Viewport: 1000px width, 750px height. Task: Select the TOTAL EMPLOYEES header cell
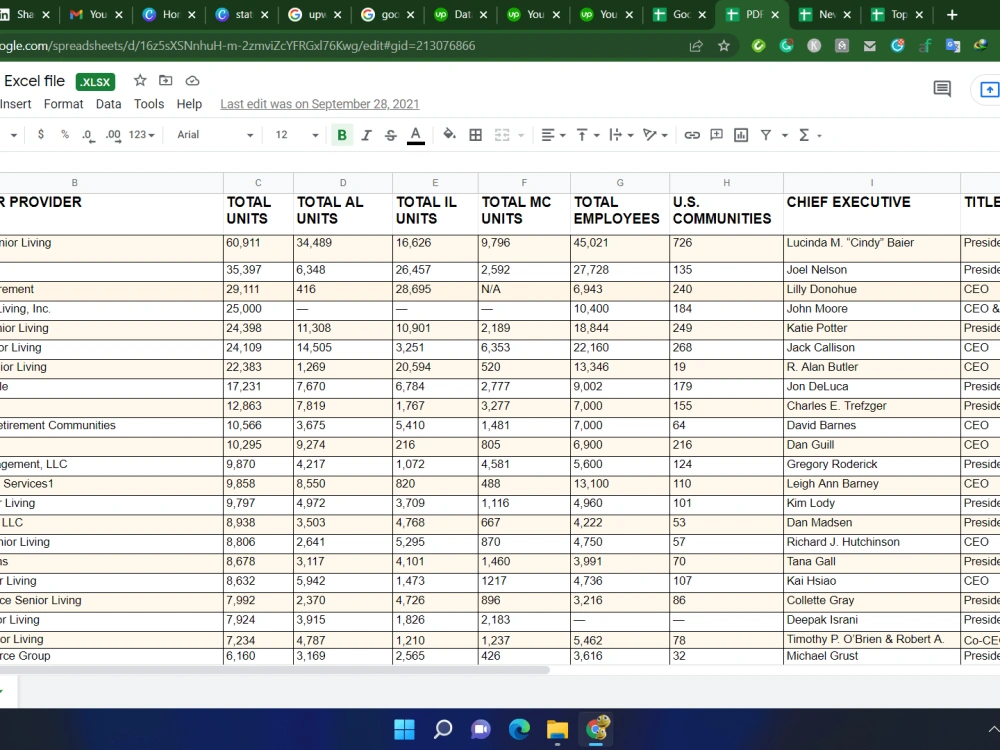620,214
